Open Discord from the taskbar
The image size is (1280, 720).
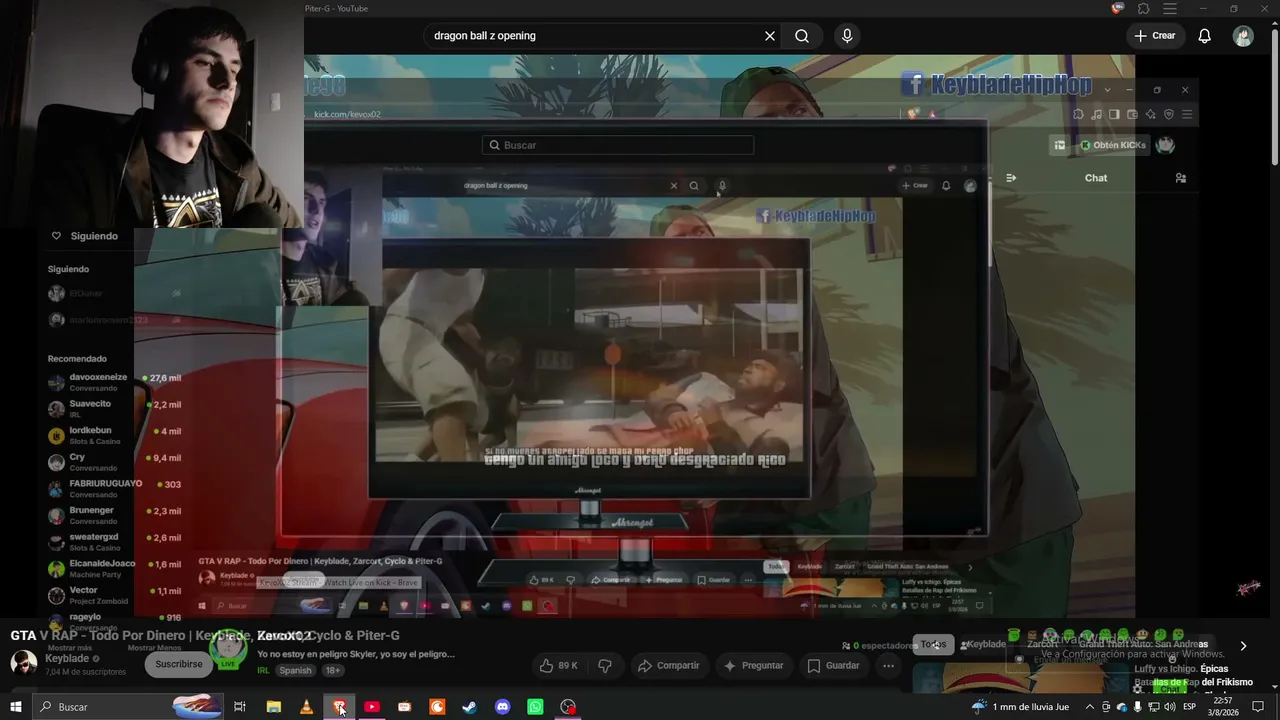(502, 707)
